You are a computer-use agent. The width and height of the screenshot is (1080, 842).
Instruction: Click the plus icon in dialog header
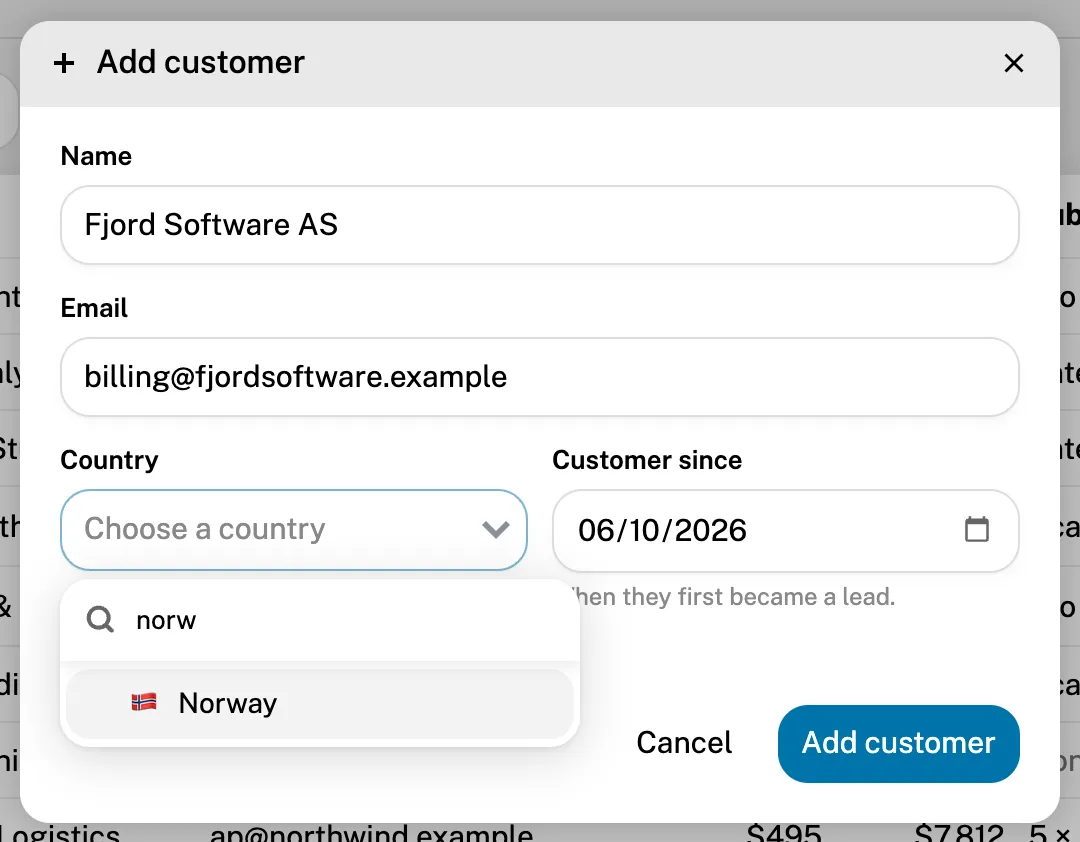(x=64, y=63)
